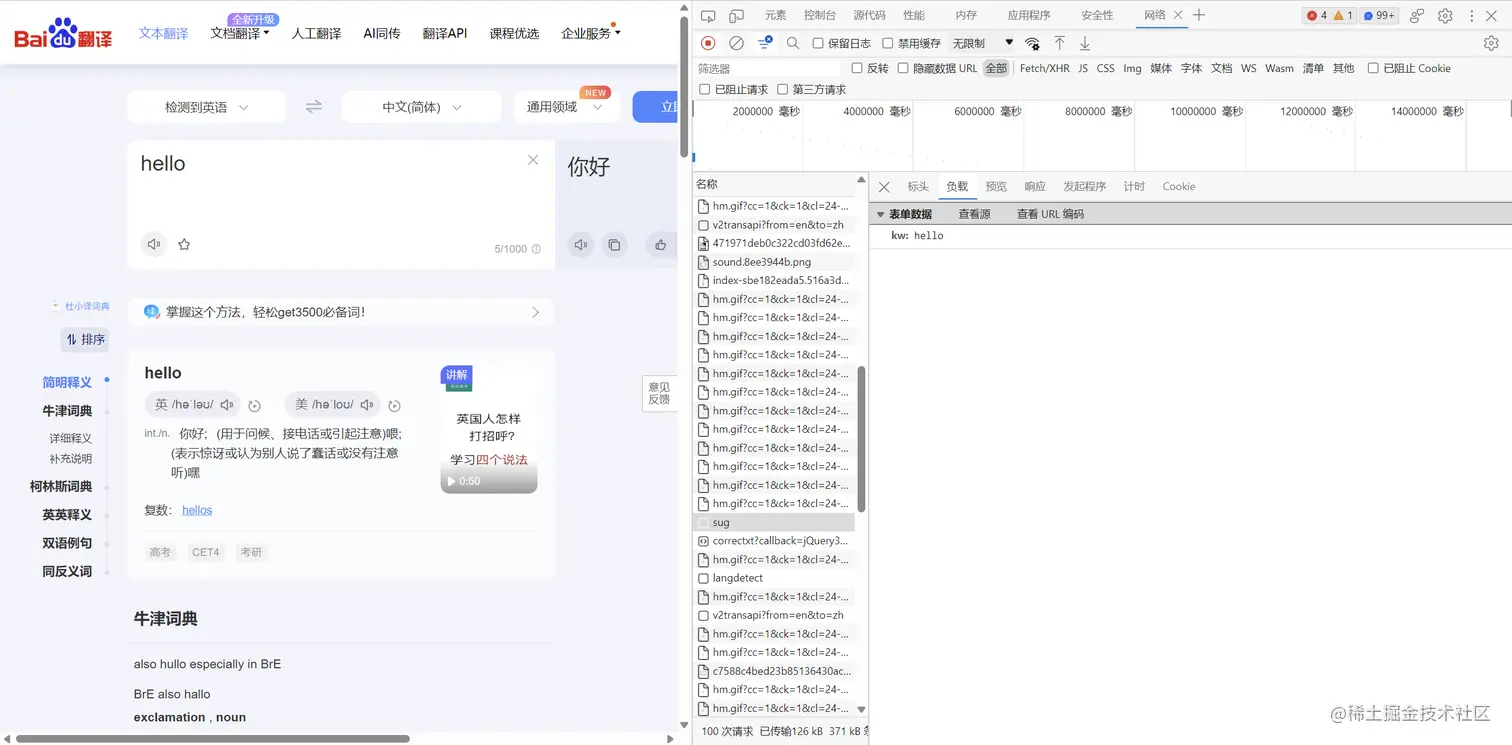
Task: Open the 通用领域 domain dropdown
Action: click(563, 106)
